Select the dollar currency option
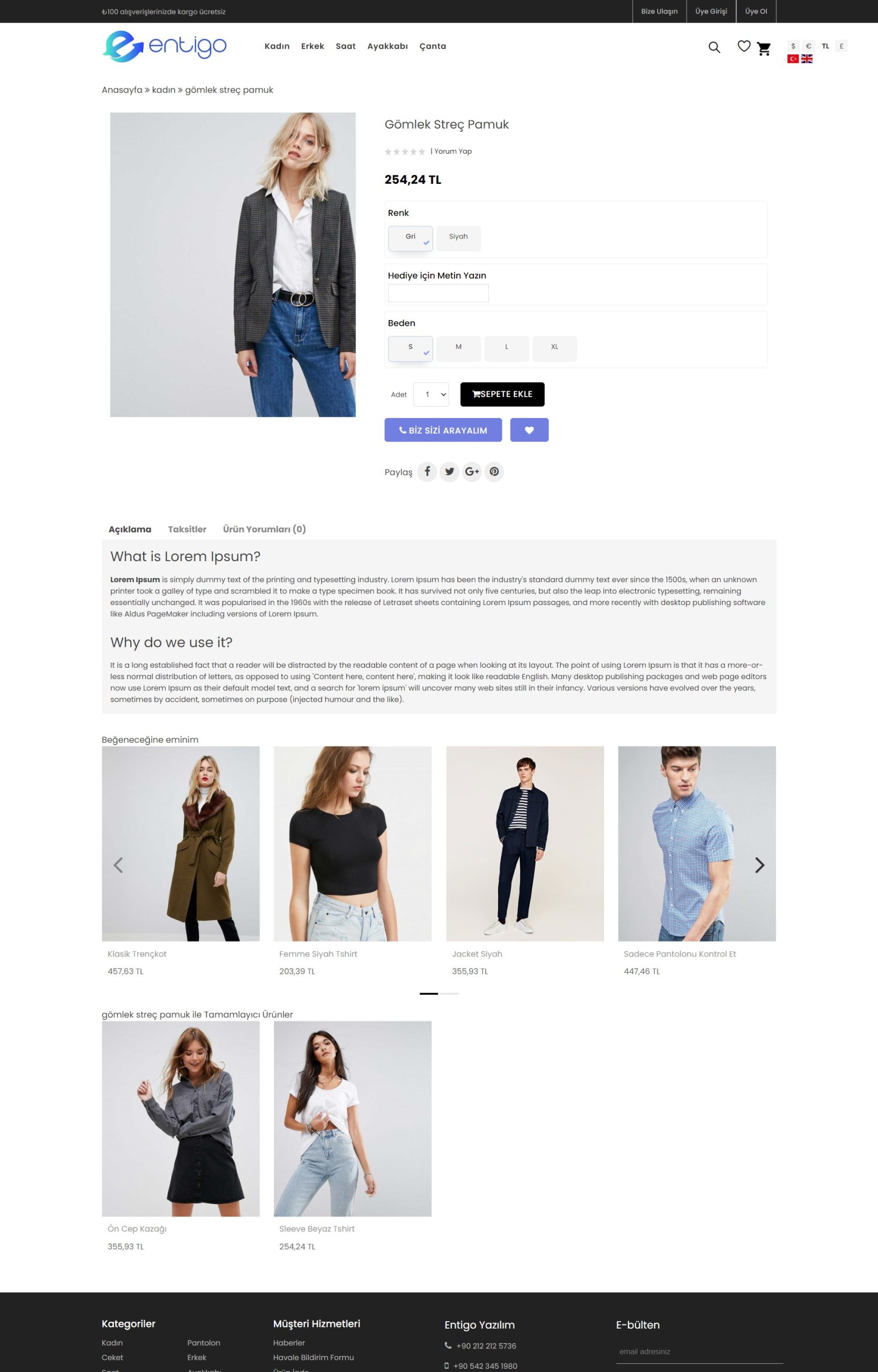The width and height of the screenshot is (878, 1372). [793, 46]
